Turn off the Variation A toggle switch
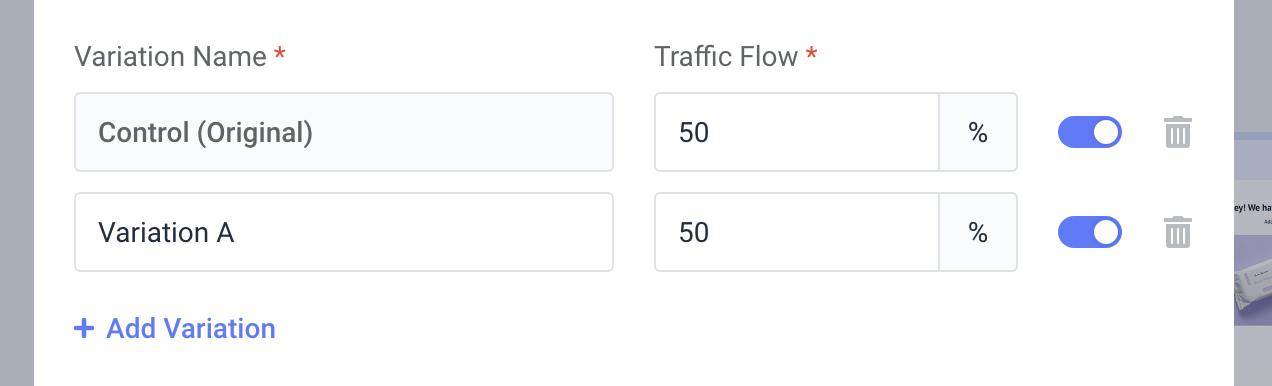 (x=1090, y=232)
